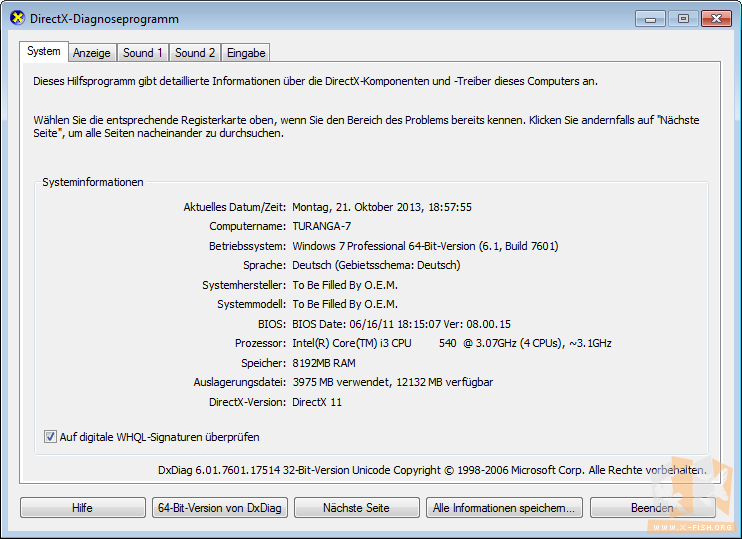
Task: Click the Prozessor label
Action: (x=260, y=343)
